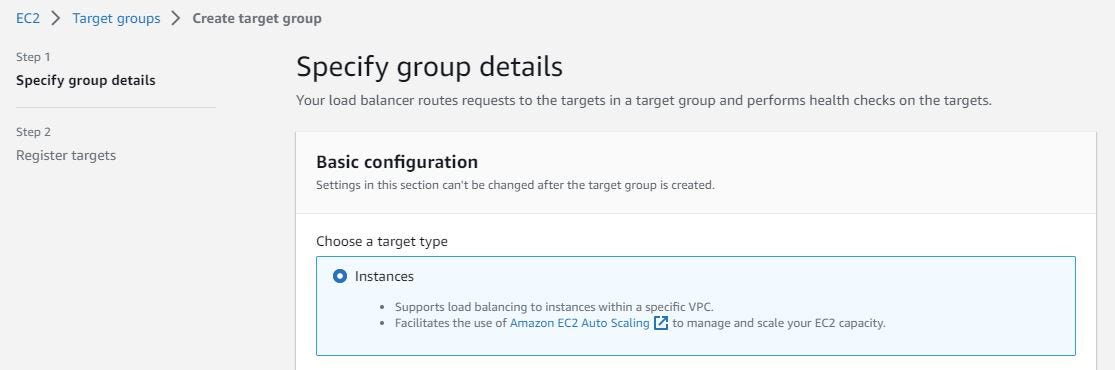This screenshot has height=370, width=1115.
Task: Click the Instances option label
Action: coord(384,276)
